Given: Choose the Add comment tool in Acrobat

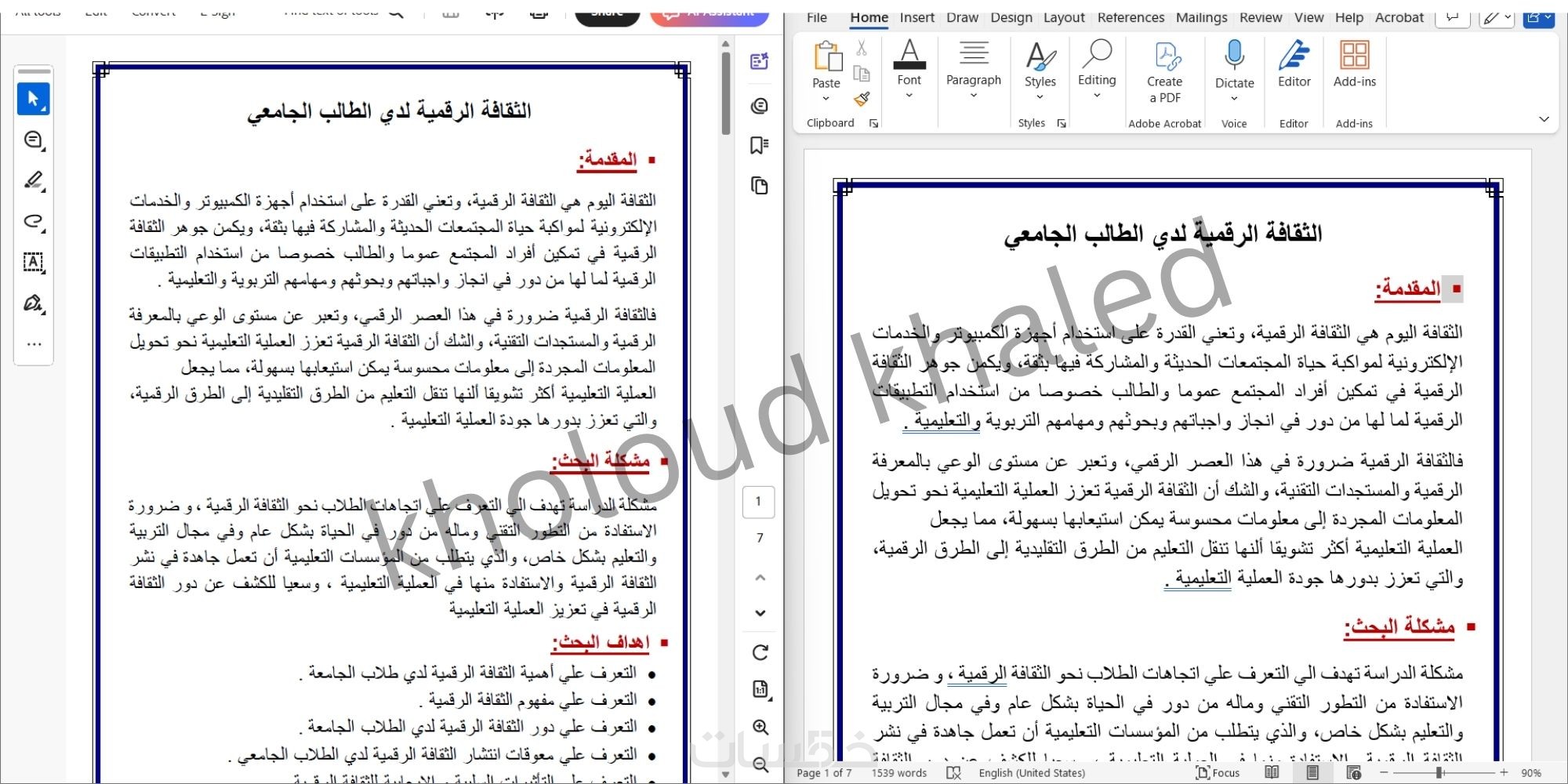Looking at the screenshot, I should pyautogui.click(x=33, y=140).
